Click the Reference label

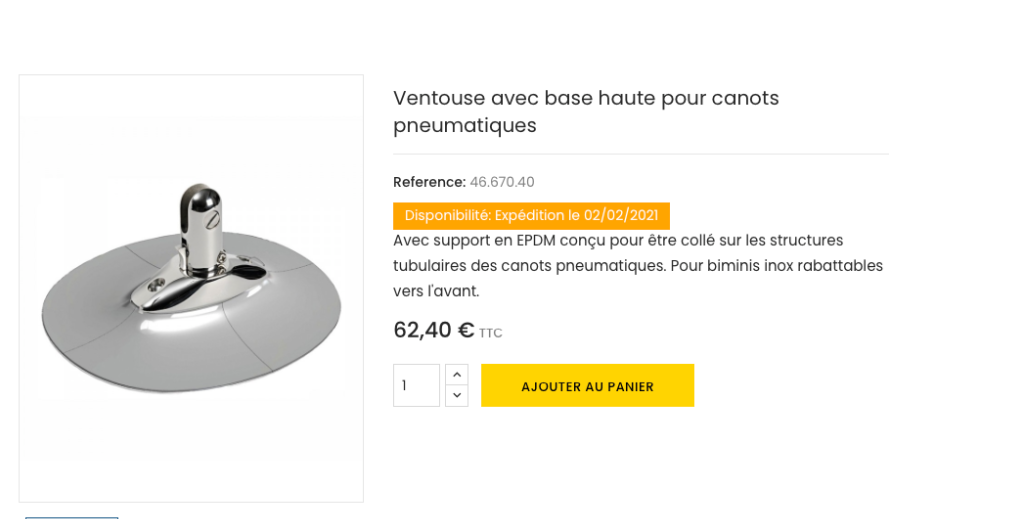pyautogui.click(x=429, y=182)
